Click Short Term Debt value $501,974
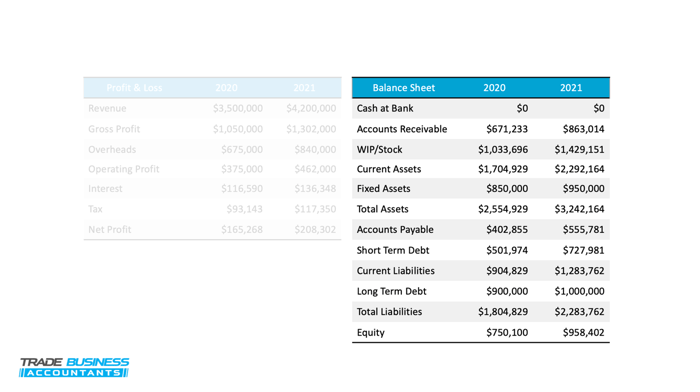Viewport: 700px width, 392px height. 507,250
